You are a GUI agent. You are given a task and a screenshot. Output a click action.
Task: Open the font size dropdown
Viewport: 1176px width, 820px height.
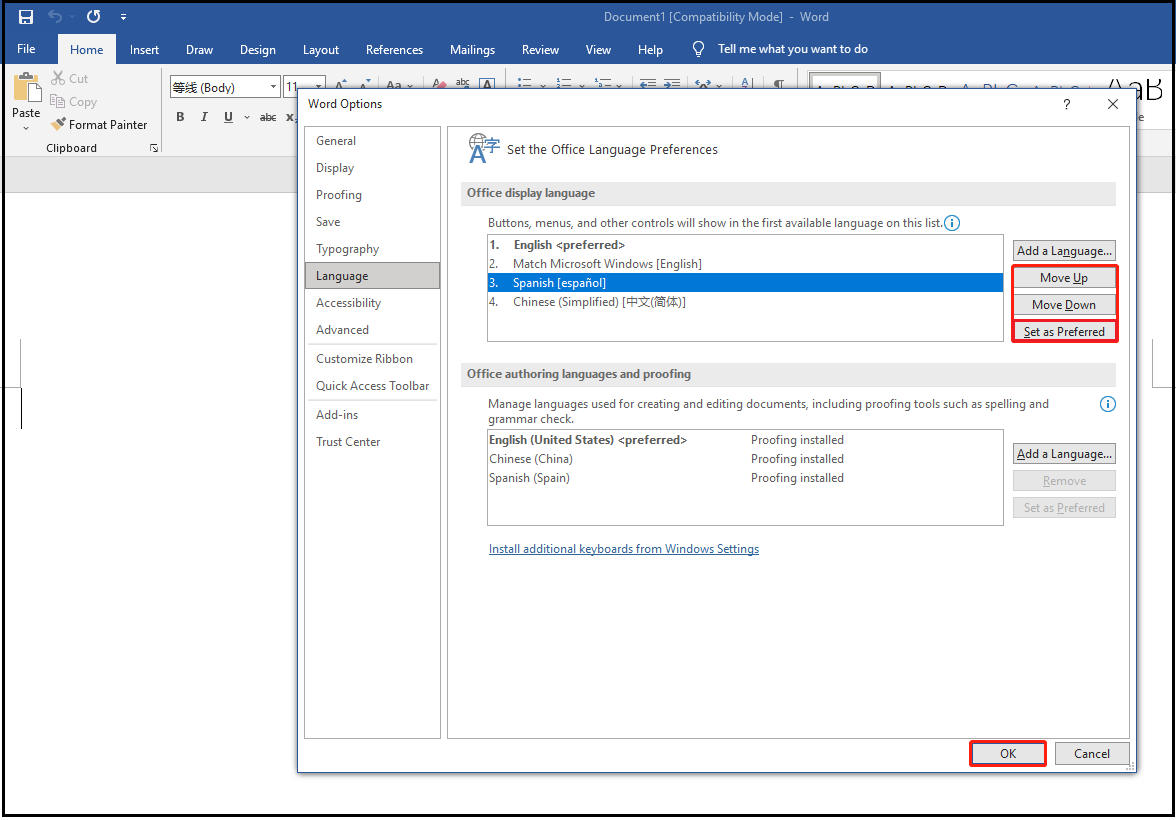pos(318,87)
